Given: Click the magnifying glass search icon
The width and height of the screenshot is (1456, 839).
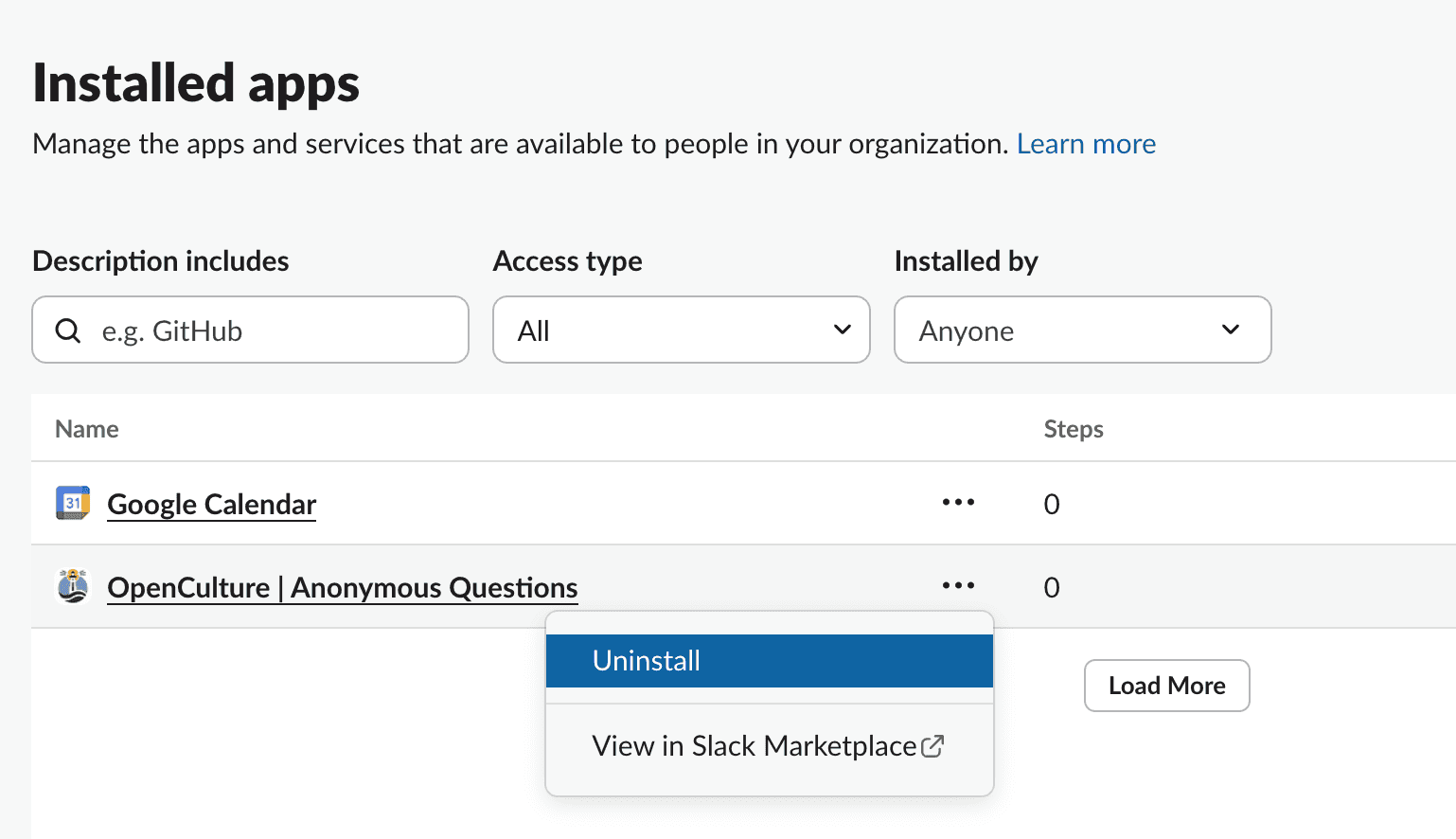Looking at the screenshot, I should pos(67,330).
